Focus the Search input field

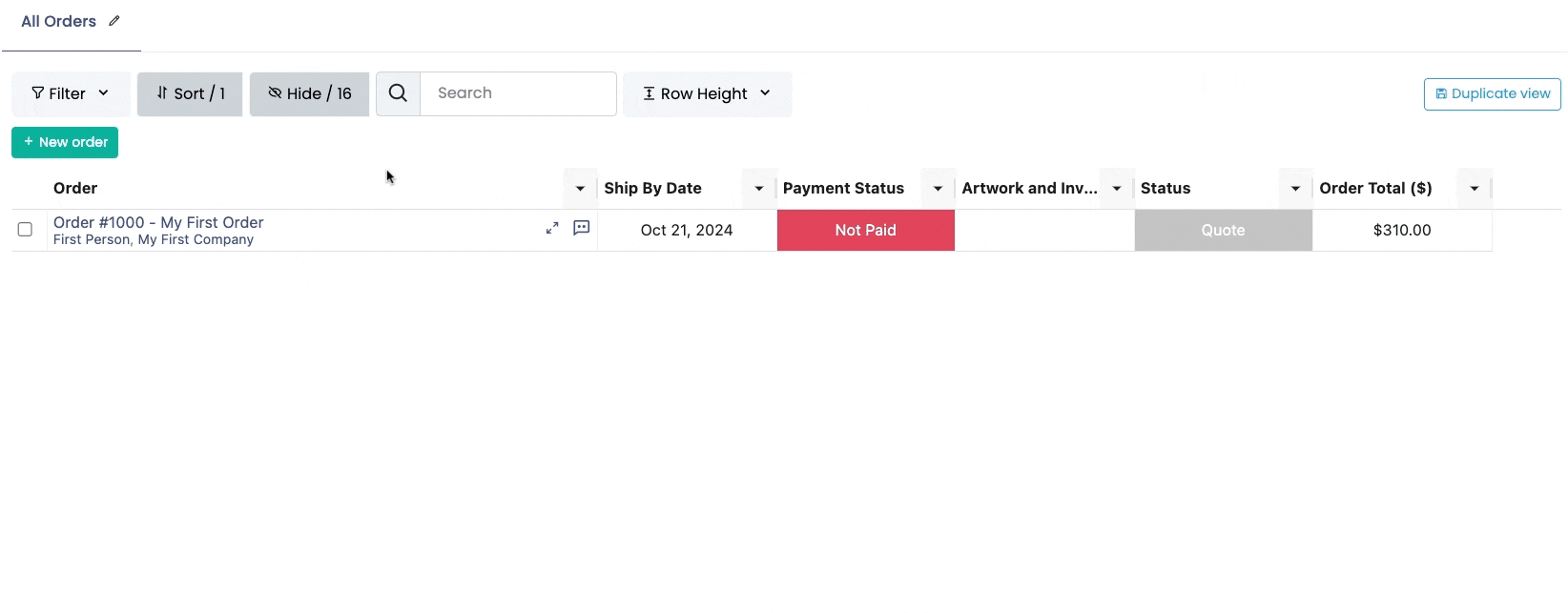click(x=518, y=93)
